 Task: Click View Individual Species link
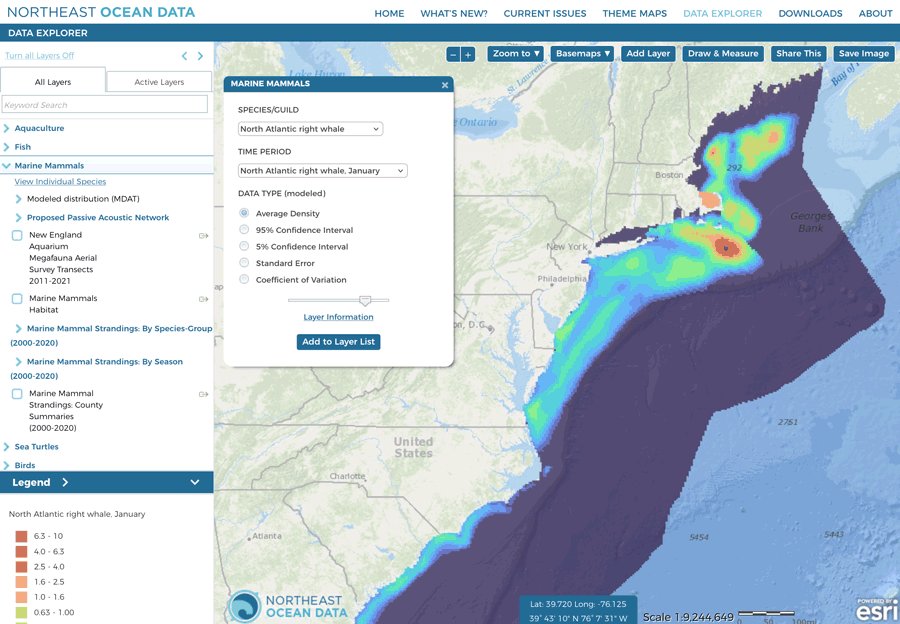pos(60,181)
